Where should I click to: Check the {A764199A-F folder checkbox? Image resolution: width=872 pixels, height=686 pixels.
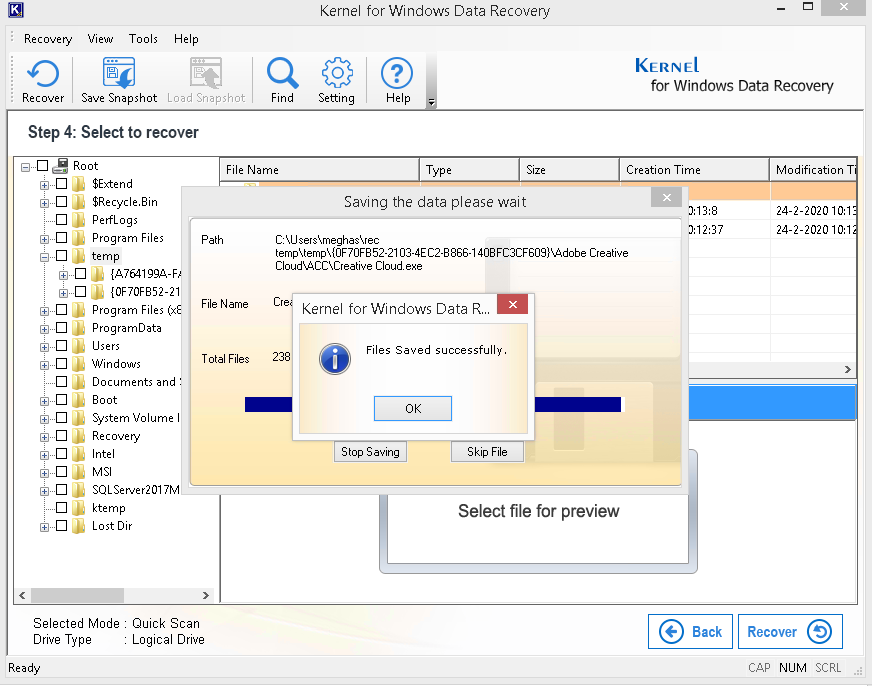(x=81, y=274)
